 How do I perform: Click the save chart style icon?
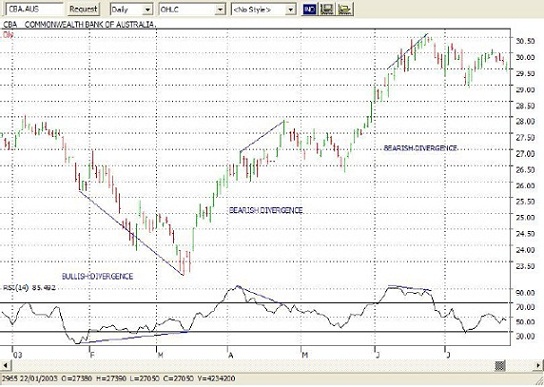tap(326, 9)
